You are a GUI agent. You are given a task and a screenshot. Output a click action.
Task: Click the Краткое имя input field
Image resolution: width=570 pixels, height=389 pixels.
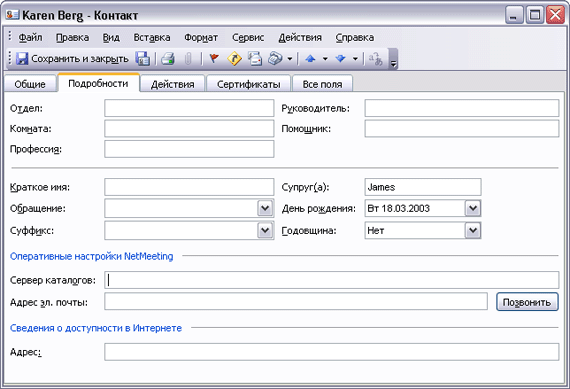189,187
